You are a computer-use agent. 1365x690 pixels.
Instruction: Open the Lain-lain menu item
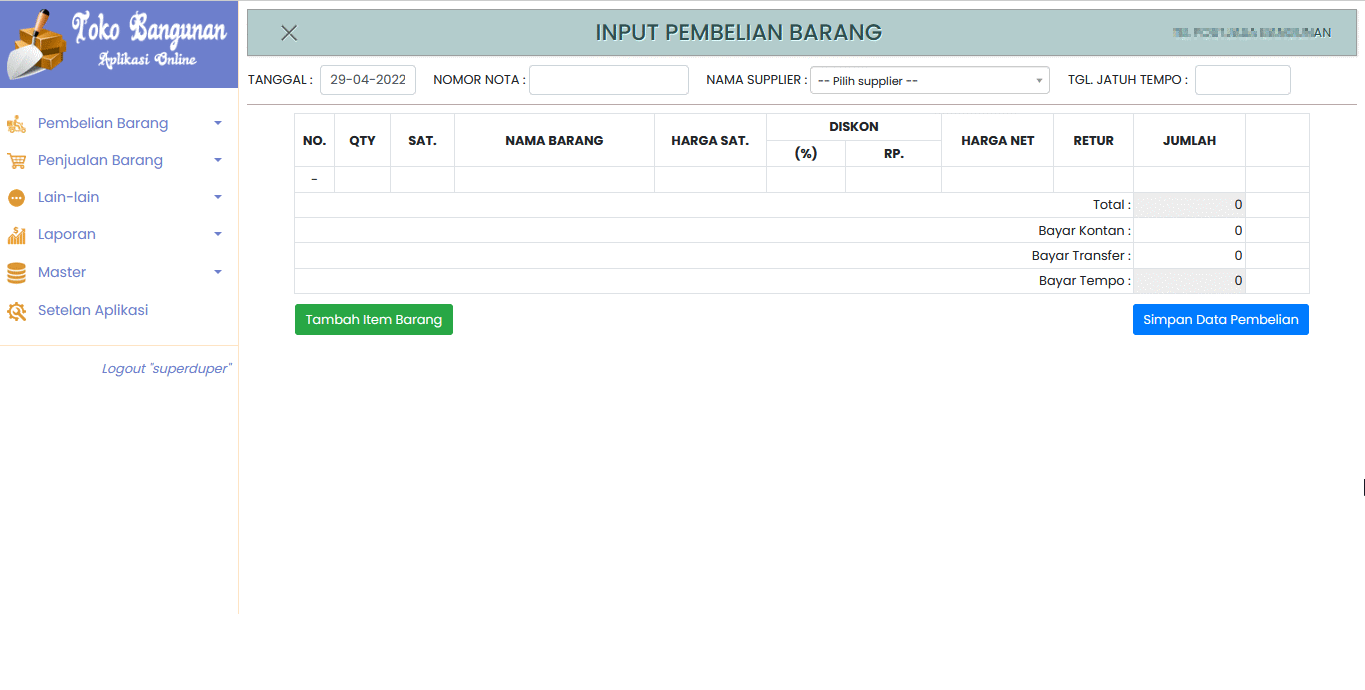coord(68,198)
